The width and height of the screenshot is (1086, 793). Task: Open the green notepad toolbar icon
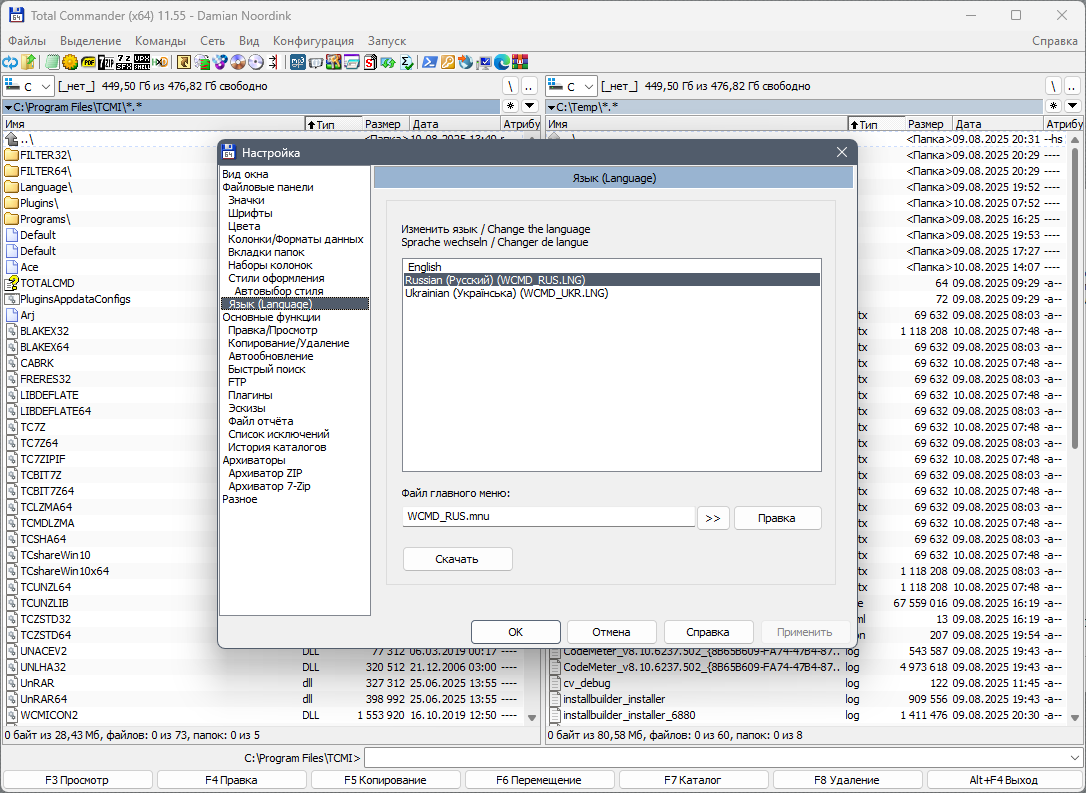[53, 62]
